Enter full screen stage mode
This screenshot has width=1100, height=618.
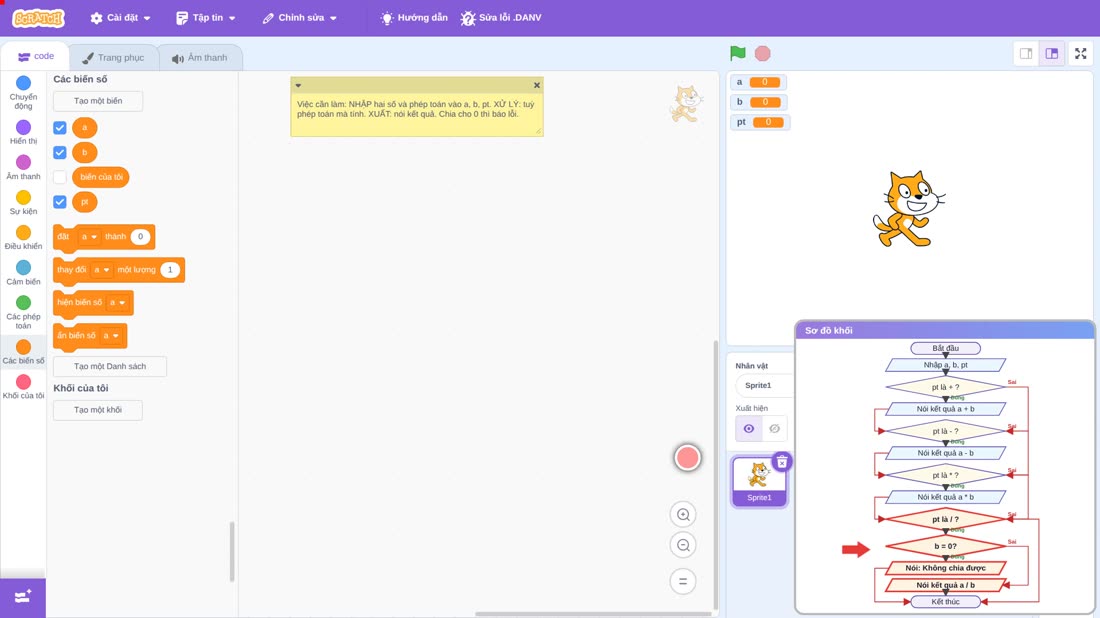[x=1080, y=54]
